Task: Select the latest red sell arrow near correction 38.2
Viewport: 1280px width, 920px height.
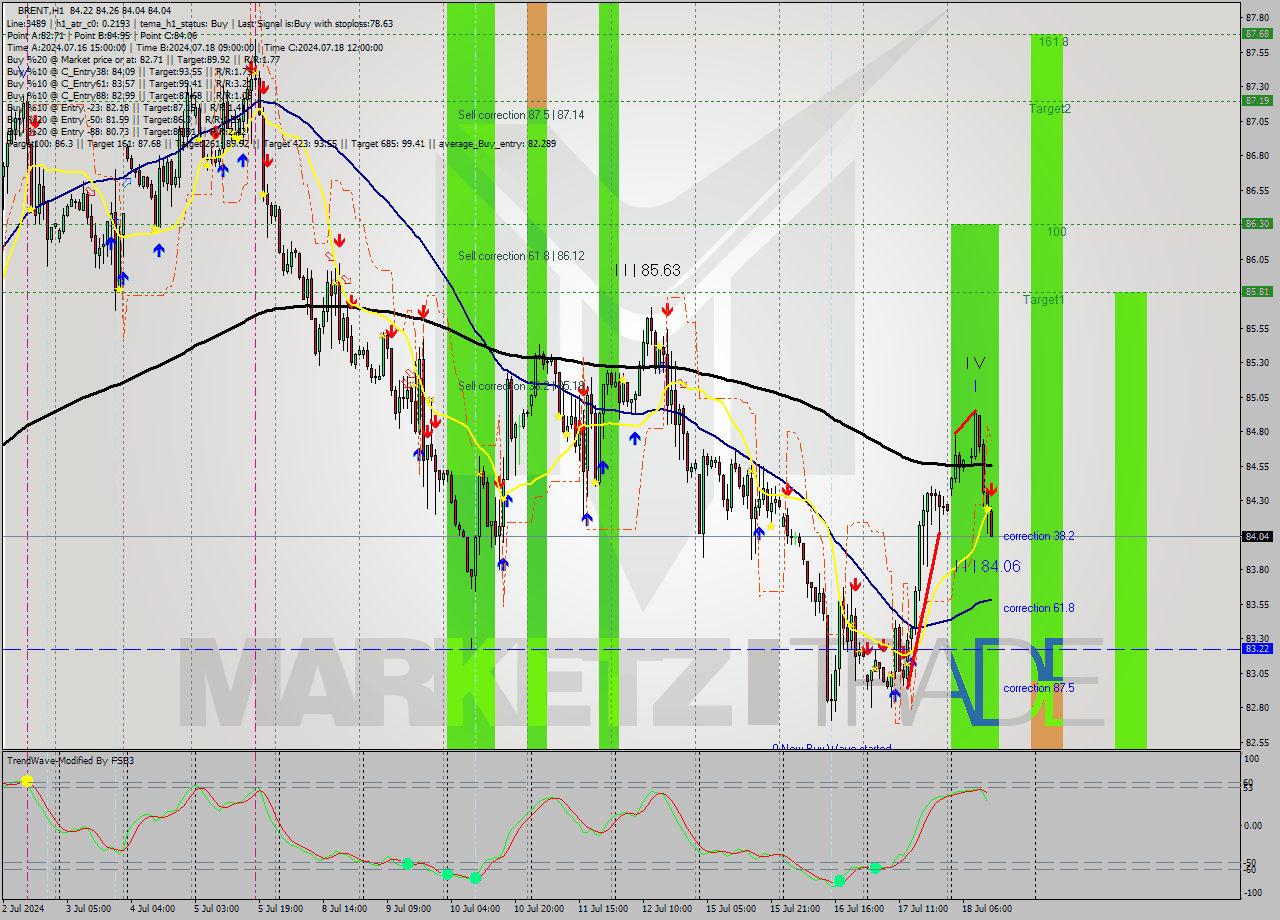Action: (989, 490)
